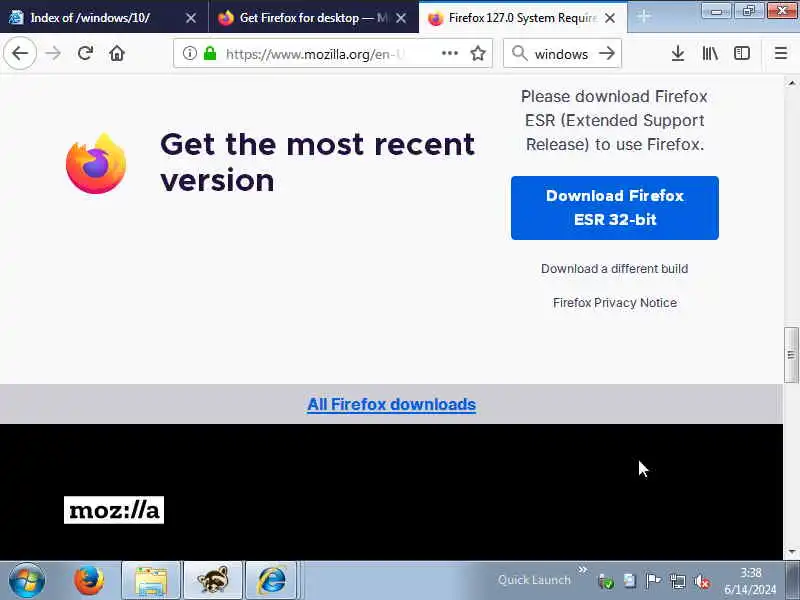Open the Windows Start menu
This screenshot has width=800, height=600.
27,581
